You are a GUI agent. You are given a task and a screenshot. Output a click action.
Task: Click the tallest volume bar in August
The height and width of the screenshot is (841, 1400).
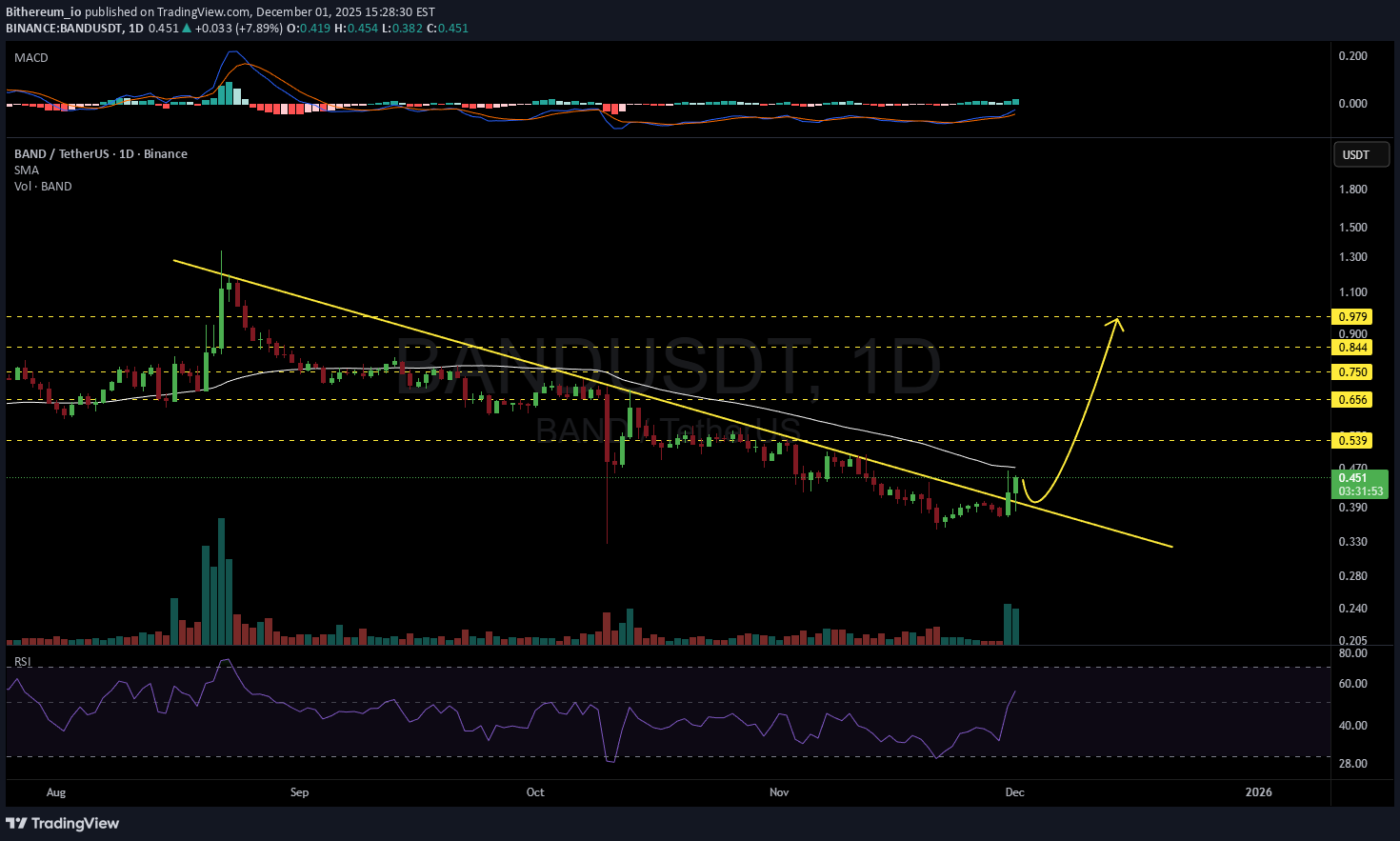(221, 581)
